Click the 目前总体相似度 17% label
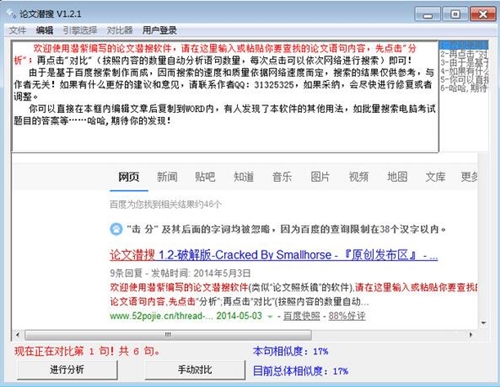Image resolution: width=500 pixels, height=387 pixels. (x=300, y=371)
